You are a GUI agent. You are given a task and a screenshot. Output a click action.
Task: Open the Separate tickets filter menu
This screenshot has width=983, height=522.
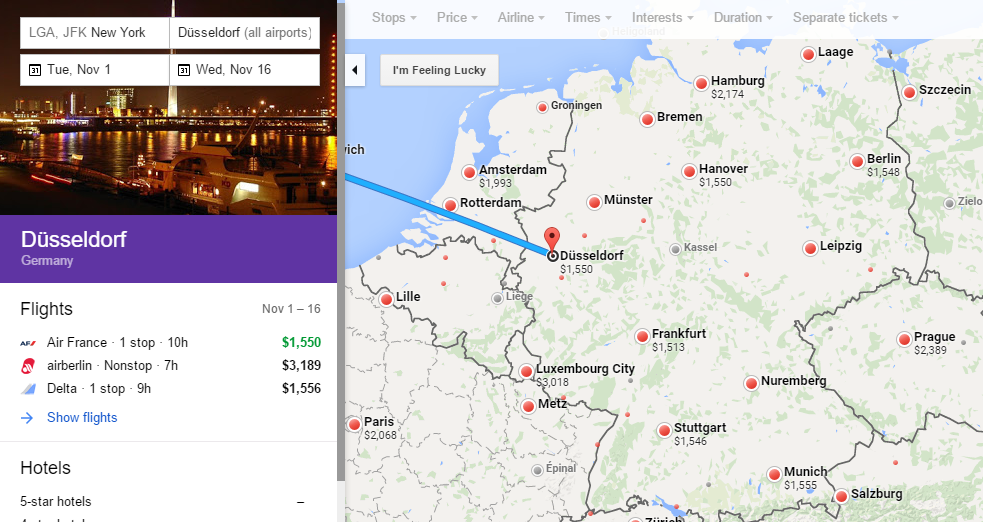[x=845, y=17]
